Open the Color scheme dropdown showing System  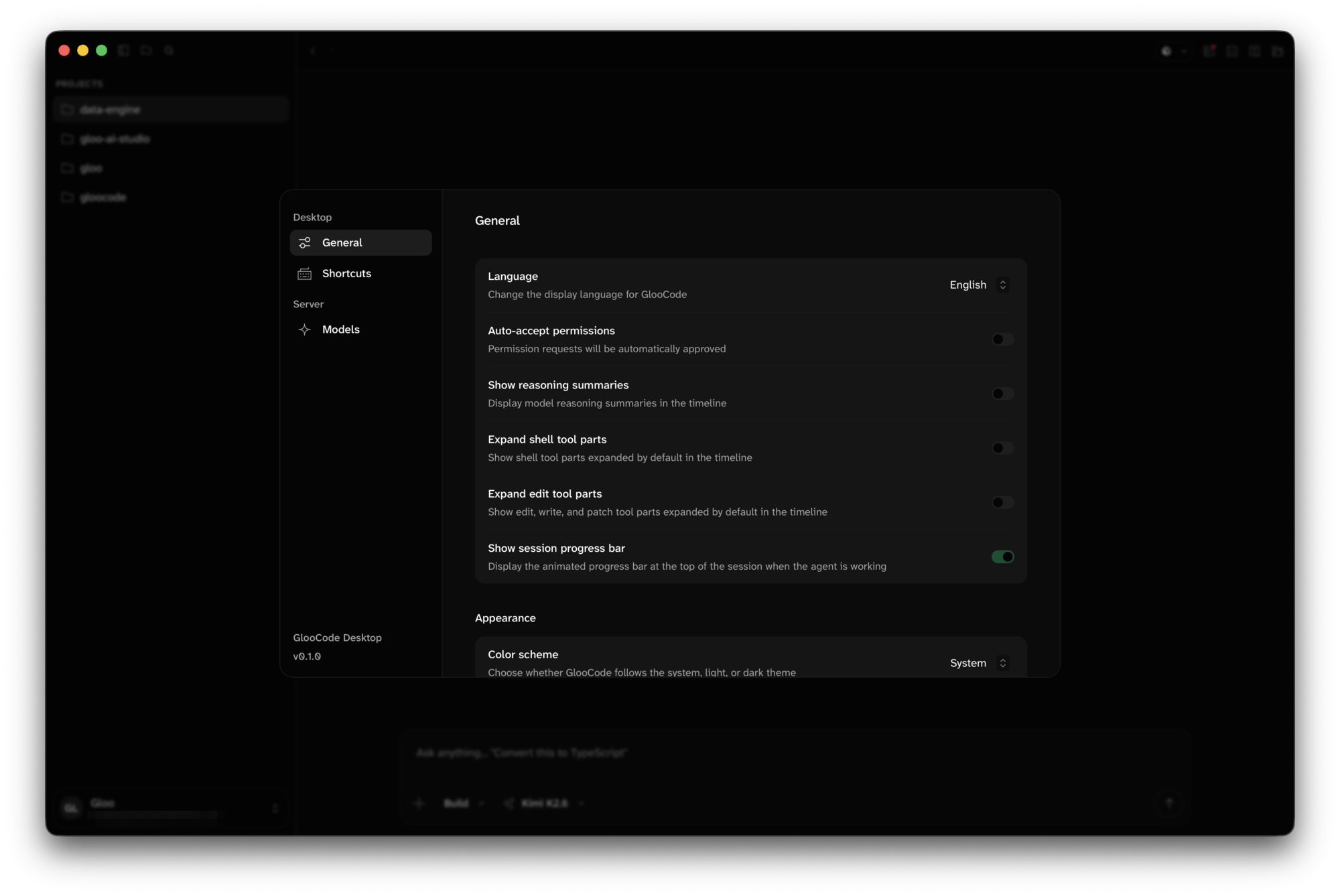978,663
